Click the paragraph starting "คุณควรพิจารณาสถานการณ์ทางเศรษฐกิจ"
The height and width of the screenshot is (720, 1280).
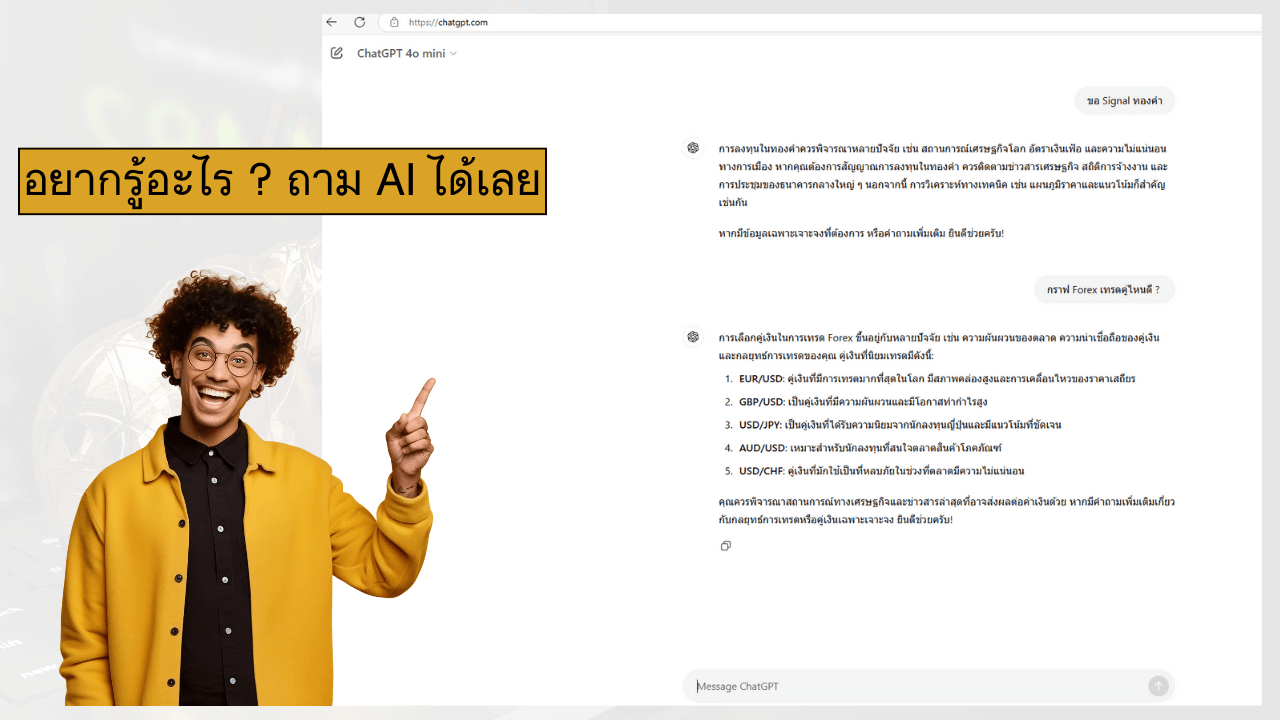pos(946,510)
